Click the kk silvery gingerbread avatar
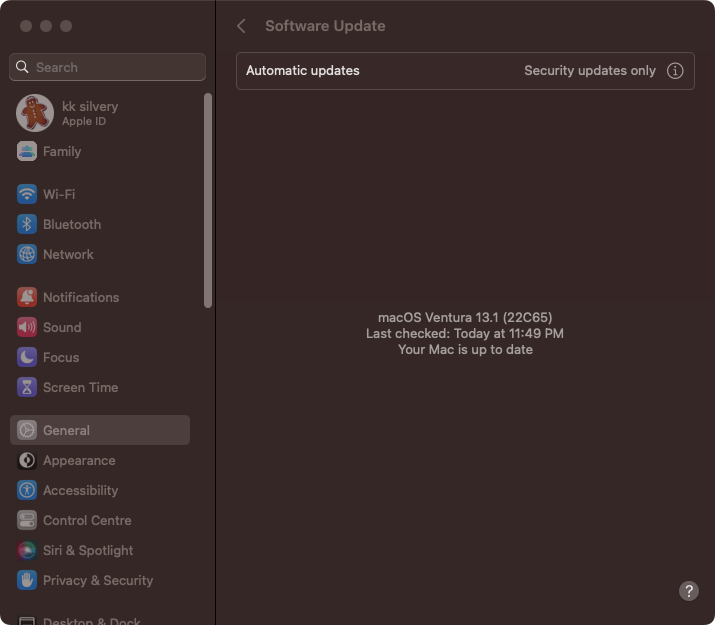The height and width of the screenshot is (625, 715). pos(35,113)
